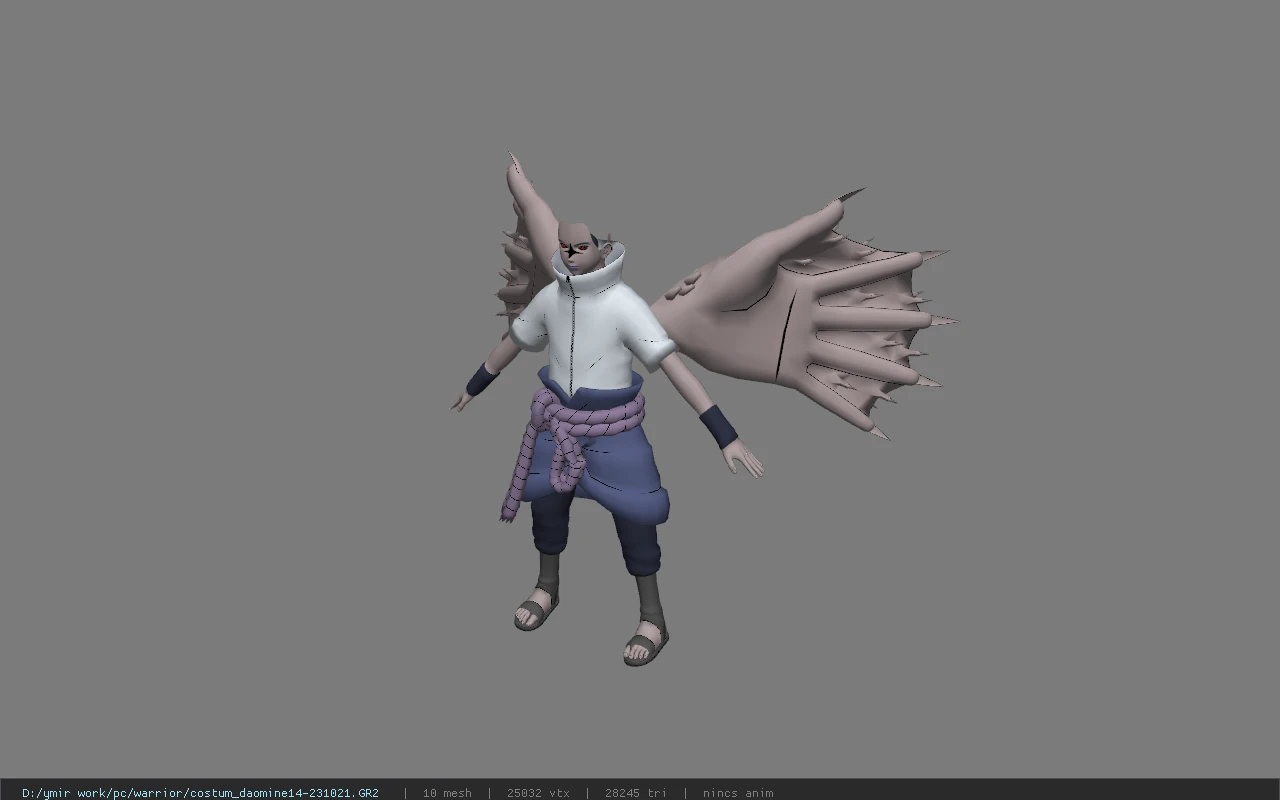Click the "25032 vtx" vertex count
The height and width of the screenshot is (800, 1280).
point(538,793)
